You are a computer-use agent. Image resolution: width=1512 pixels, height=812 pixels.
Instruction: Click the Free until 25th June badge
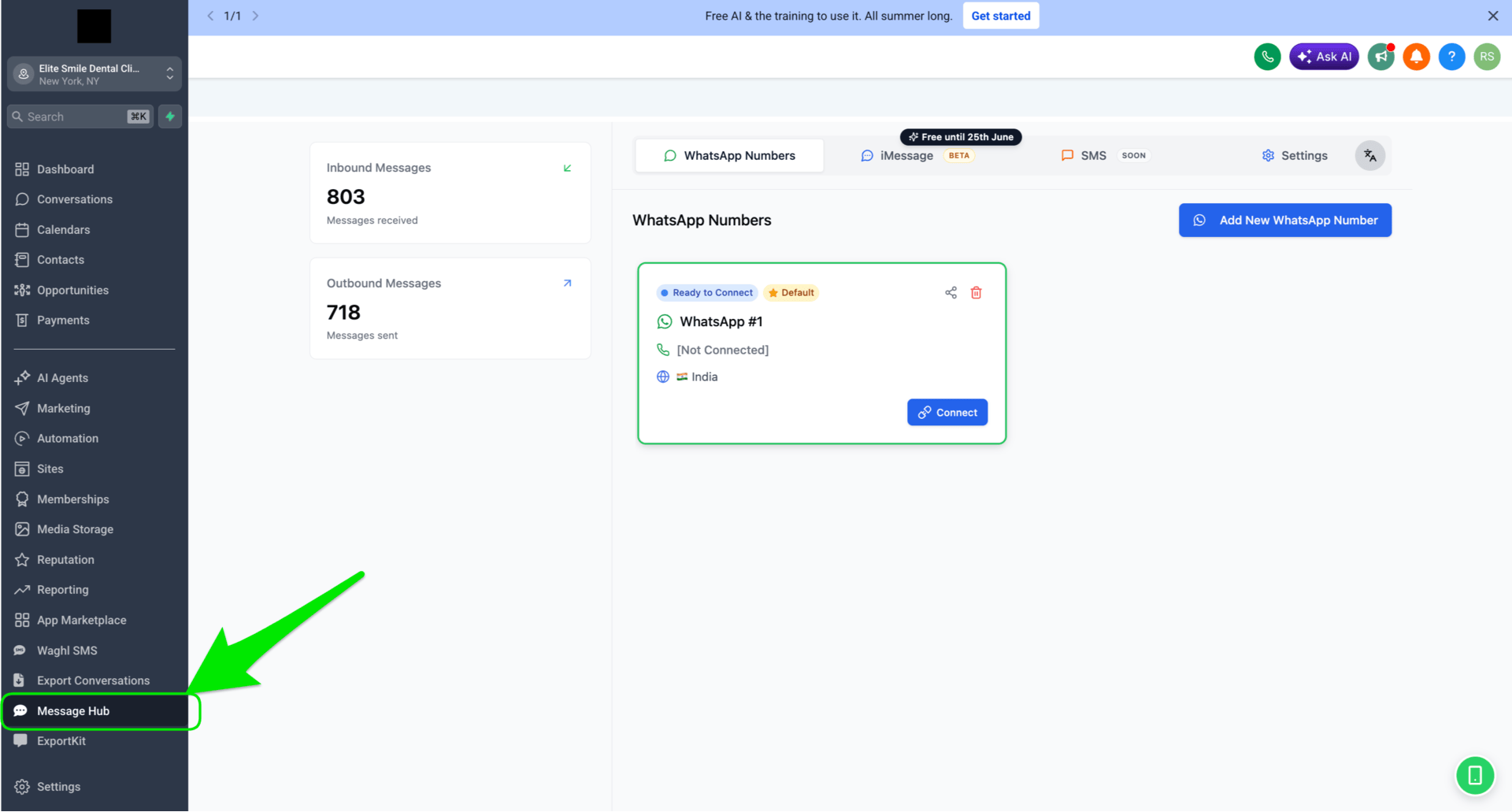961,137
